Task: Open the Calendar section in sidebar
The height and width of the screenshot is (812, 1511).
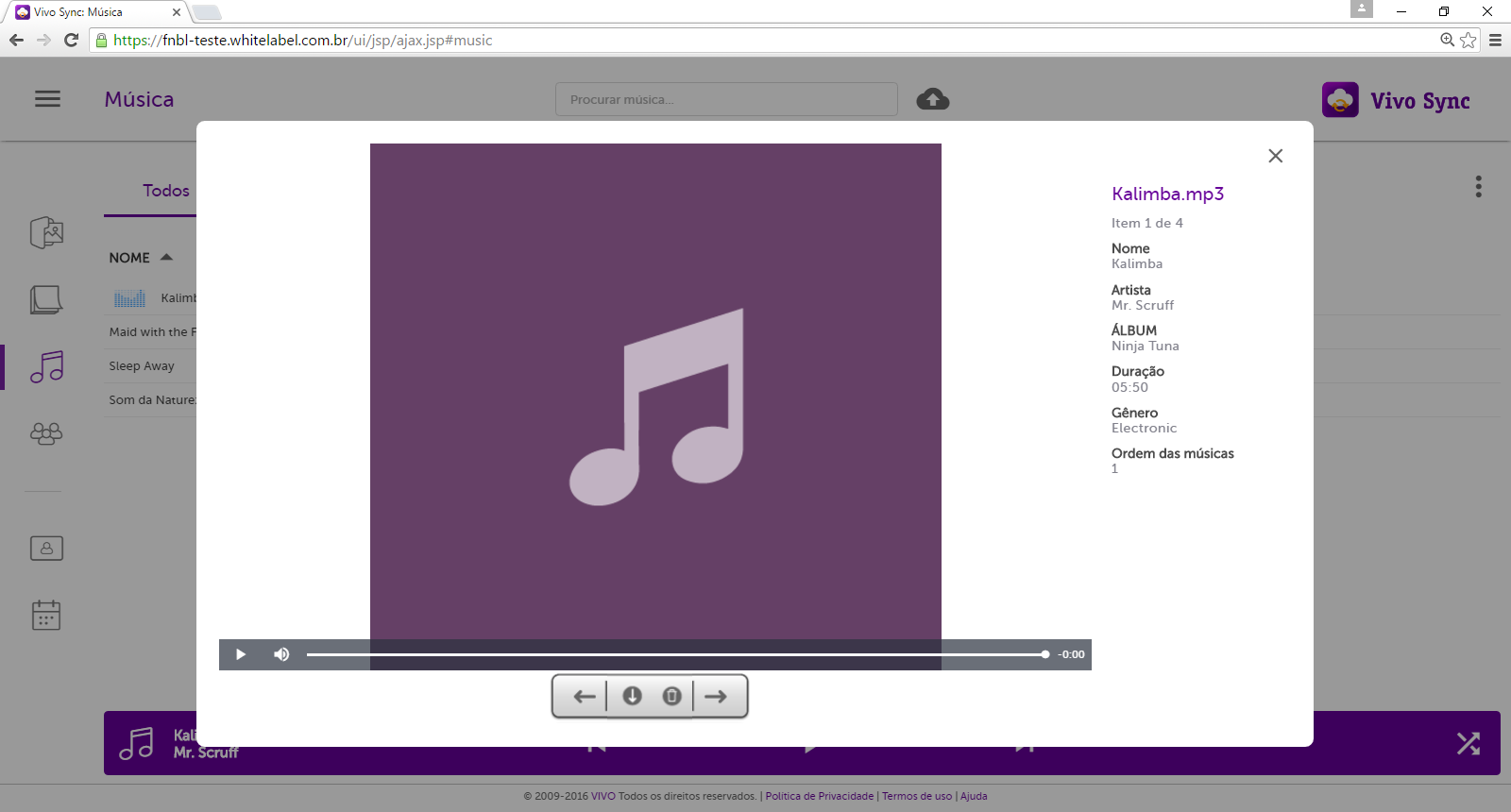Action: click(46, 616)
